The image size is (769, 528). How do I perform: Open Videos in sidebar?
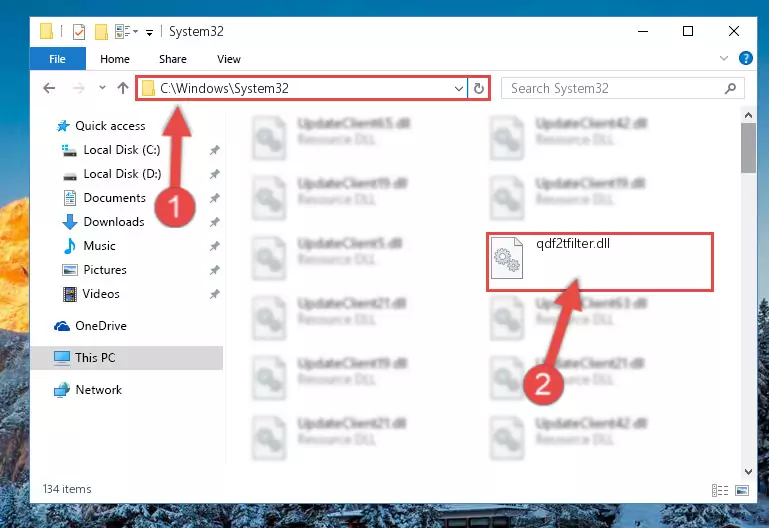click(101, 294)
